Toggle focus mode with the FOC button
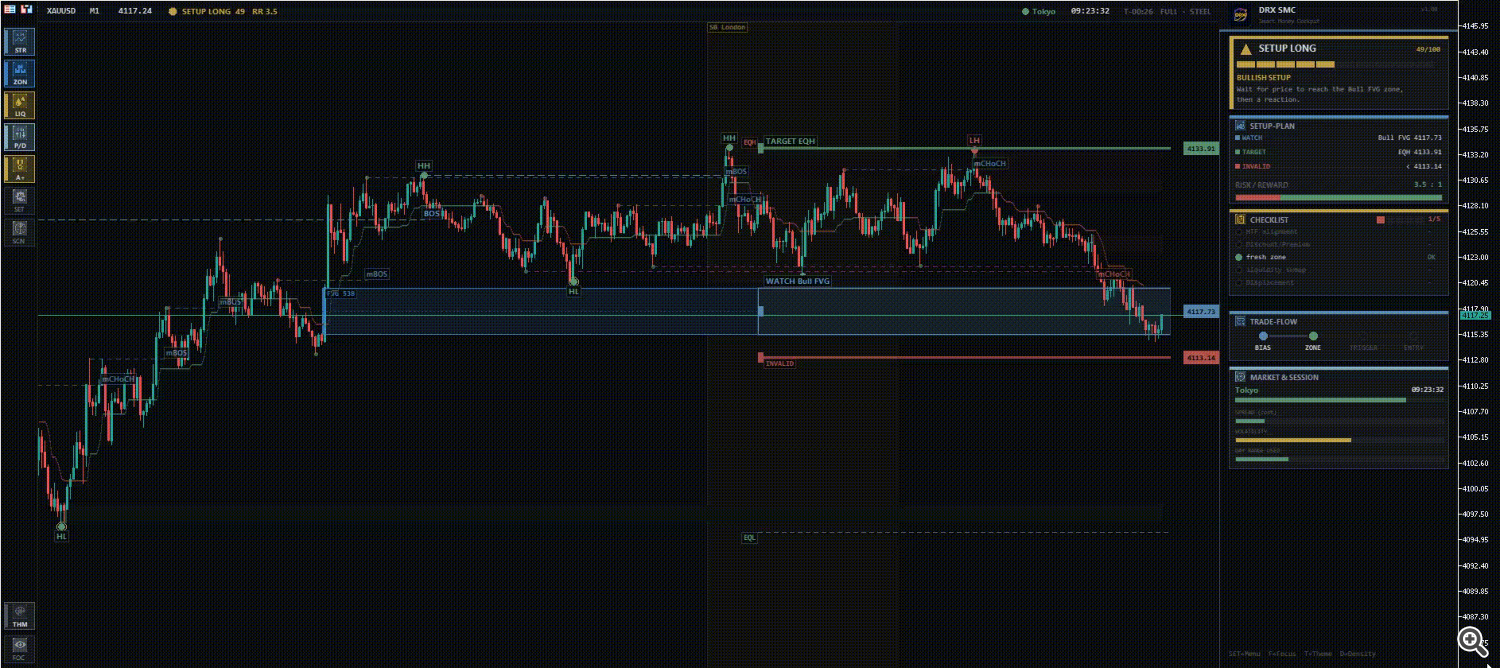Screen dimensions: 1500x668 [x=20, y=649]
